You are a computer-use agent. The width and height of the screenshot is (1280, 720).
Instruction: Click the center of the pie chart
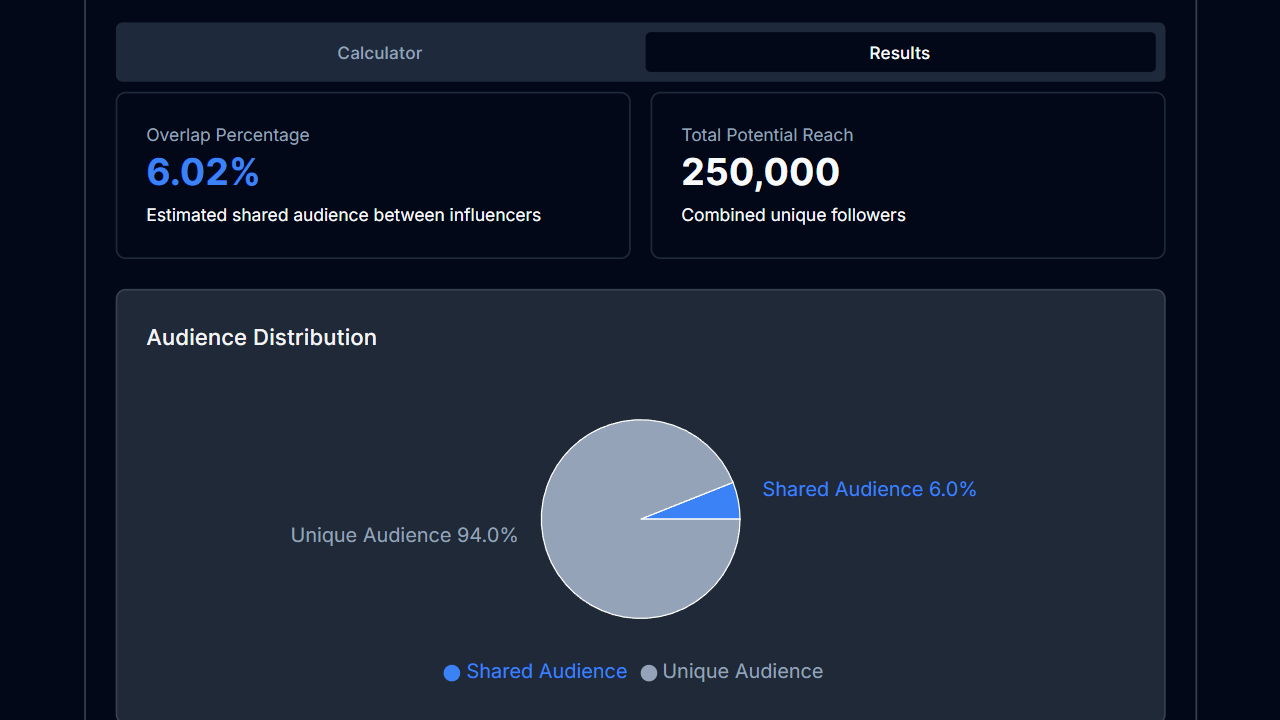point(640,519)
